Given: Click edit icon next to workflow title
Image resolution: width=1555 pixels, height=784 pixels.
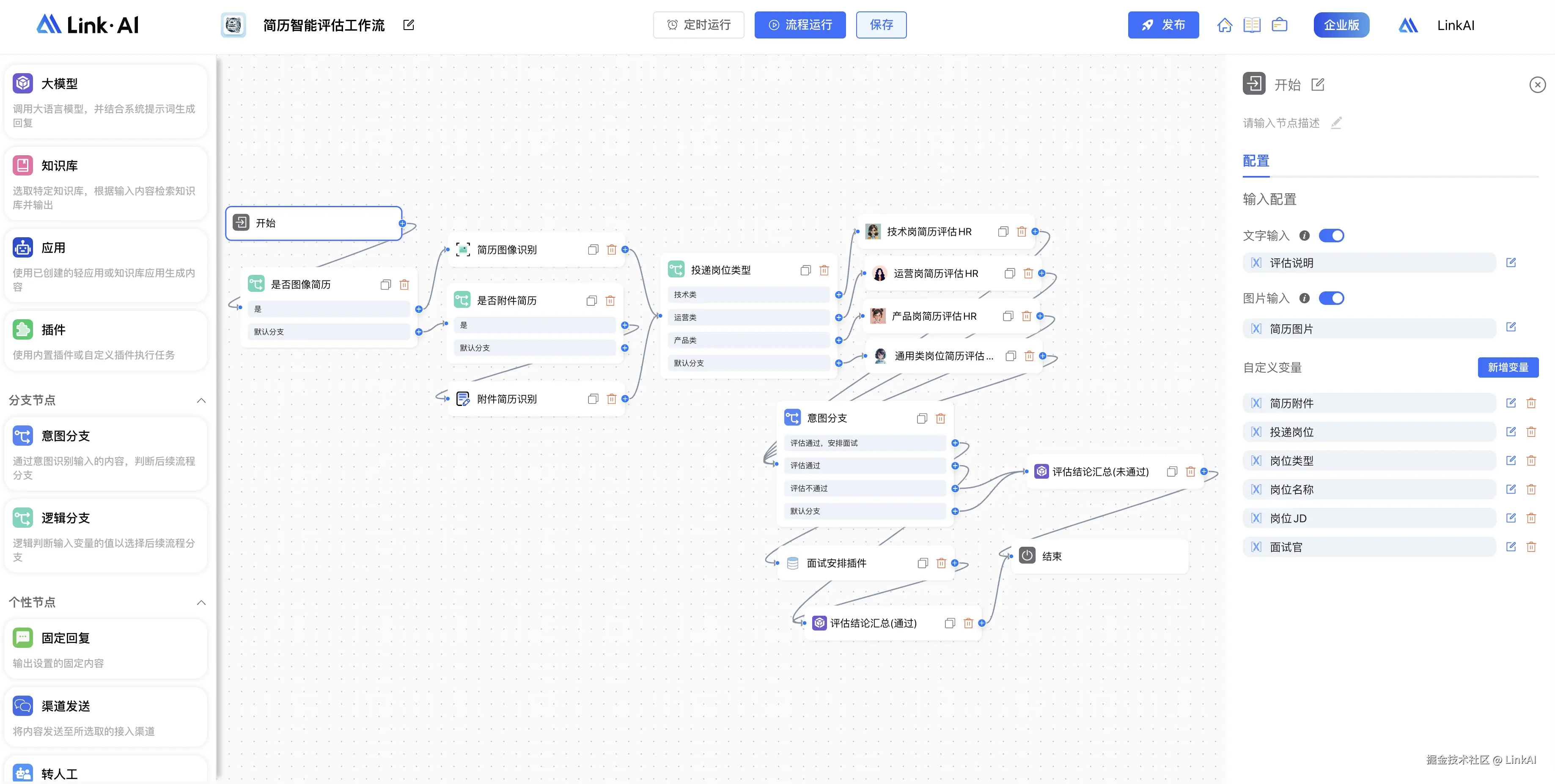Looking at the screenshot, I should point(409,25).
